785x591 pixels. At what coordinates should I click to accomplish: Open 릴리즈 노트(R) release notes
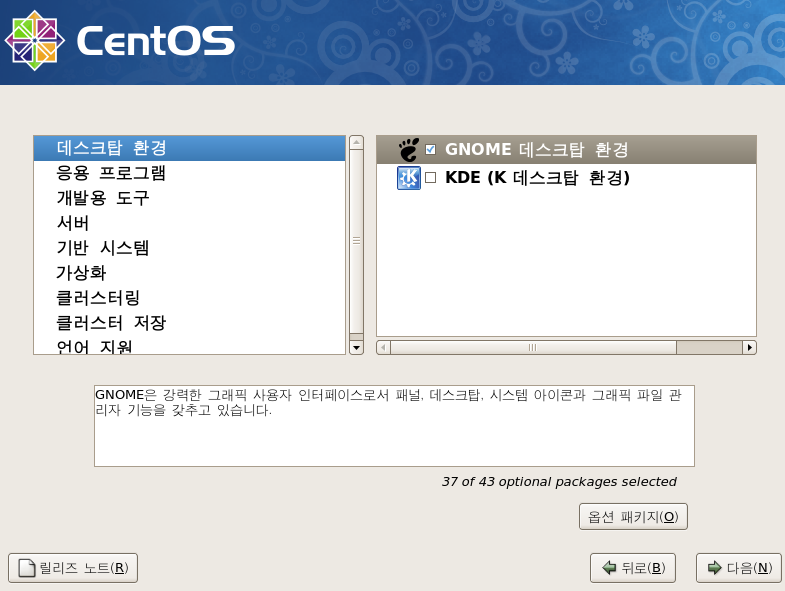pyautogui.click(x=73, y=568)
